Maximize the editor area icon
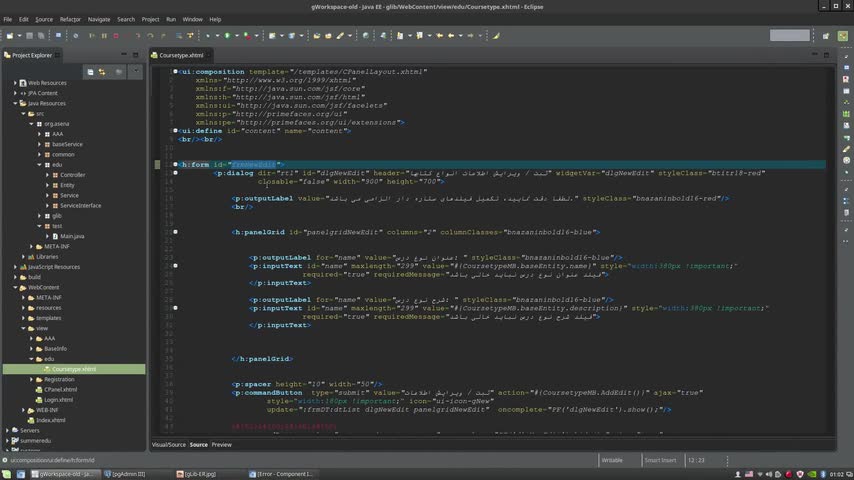Viewport: 854px width, 480px height. point(826,54)
